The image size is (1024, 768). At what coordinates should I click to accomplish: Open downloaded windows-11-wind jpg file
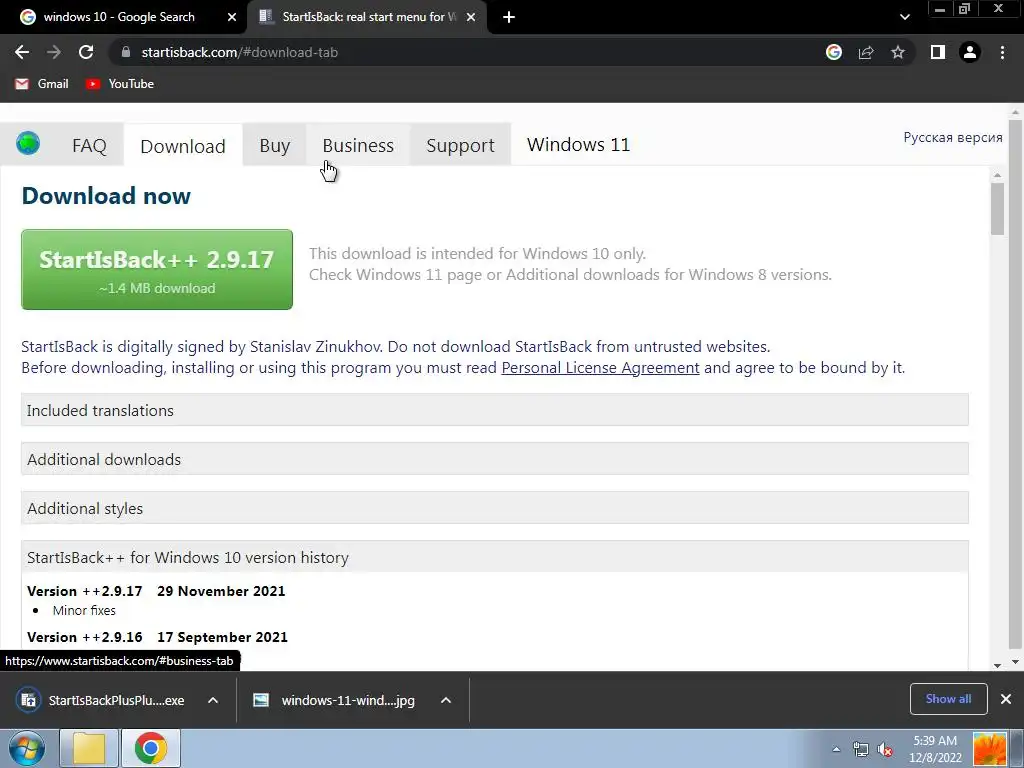click(x=334, y=700)
